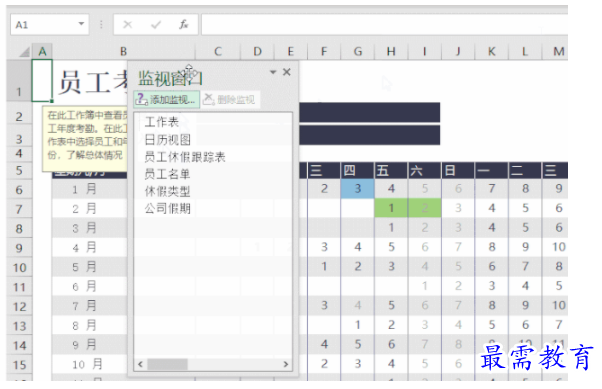
Task: Click the 一 weekday header cell
Action: click(491, 170)
